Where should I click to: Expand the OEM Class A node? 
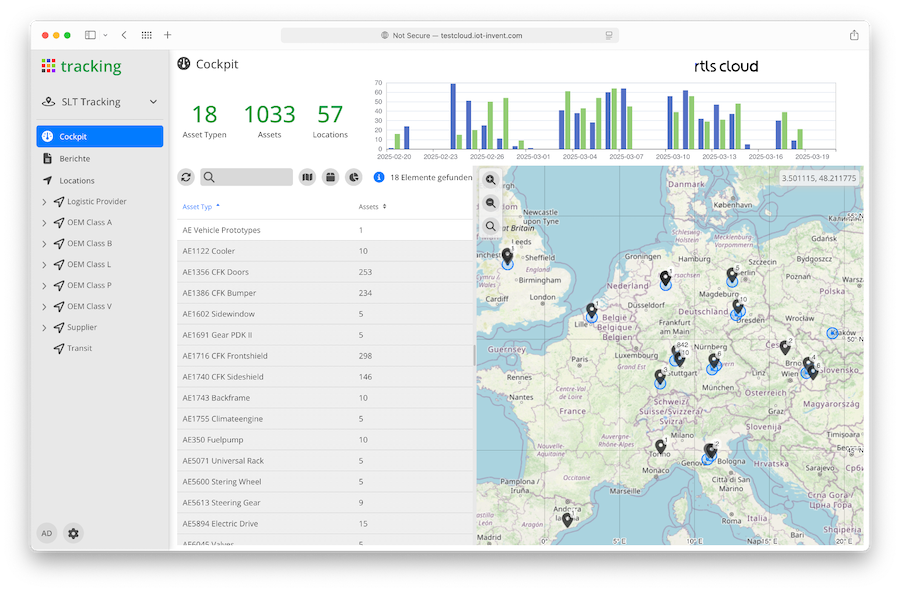[x=44, y=223]
